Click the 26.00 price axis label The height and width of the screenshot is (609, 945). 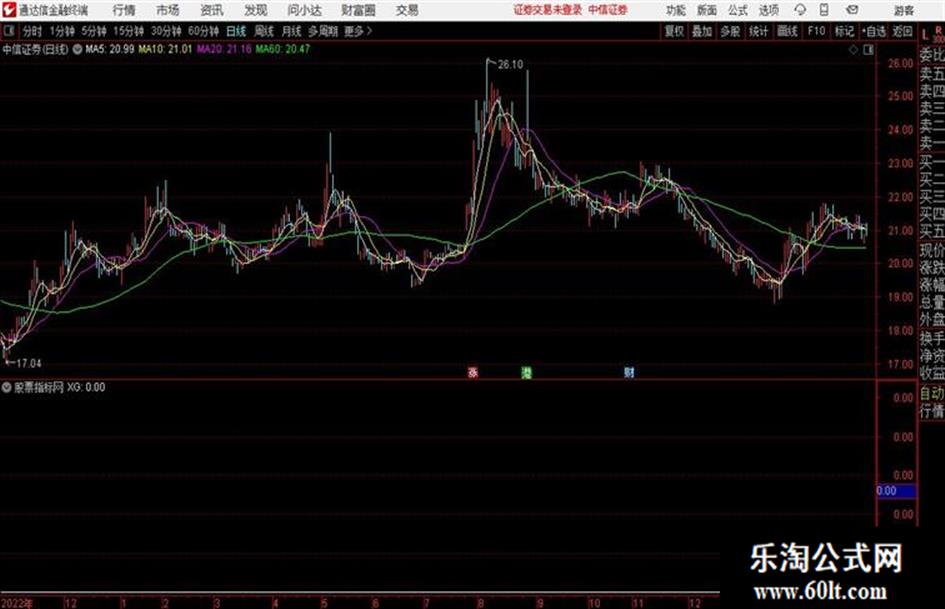point(900,63)
